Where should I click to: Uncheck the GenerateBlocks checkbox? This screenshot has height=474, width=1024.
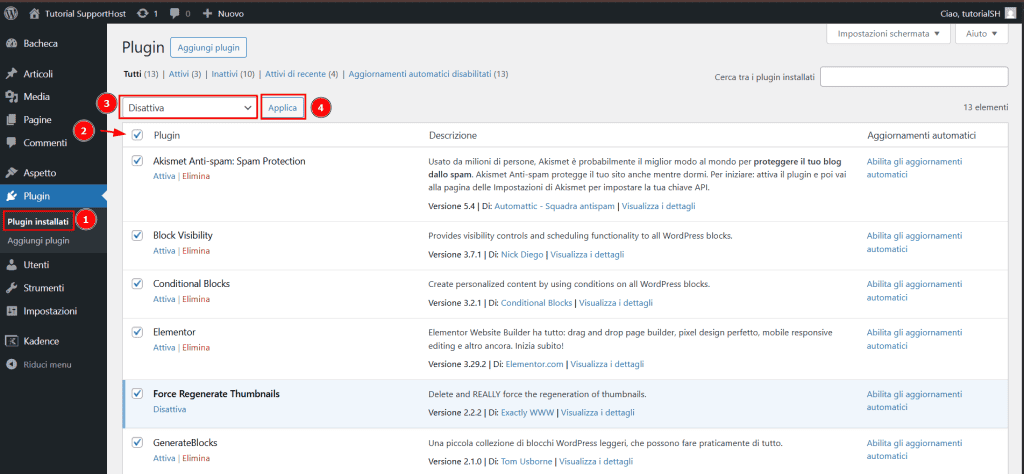click(x=137, y=443)
